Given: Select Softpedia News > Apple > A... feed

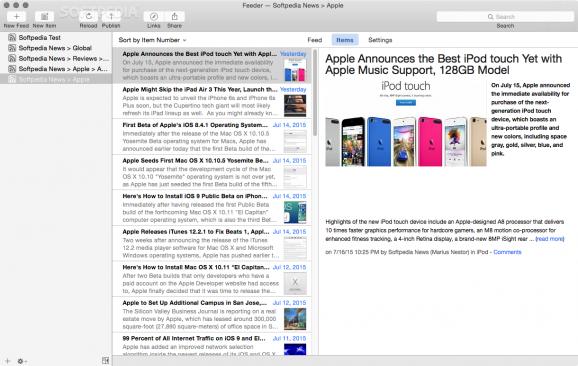Looking at the screenshot, I should [56, 69].
